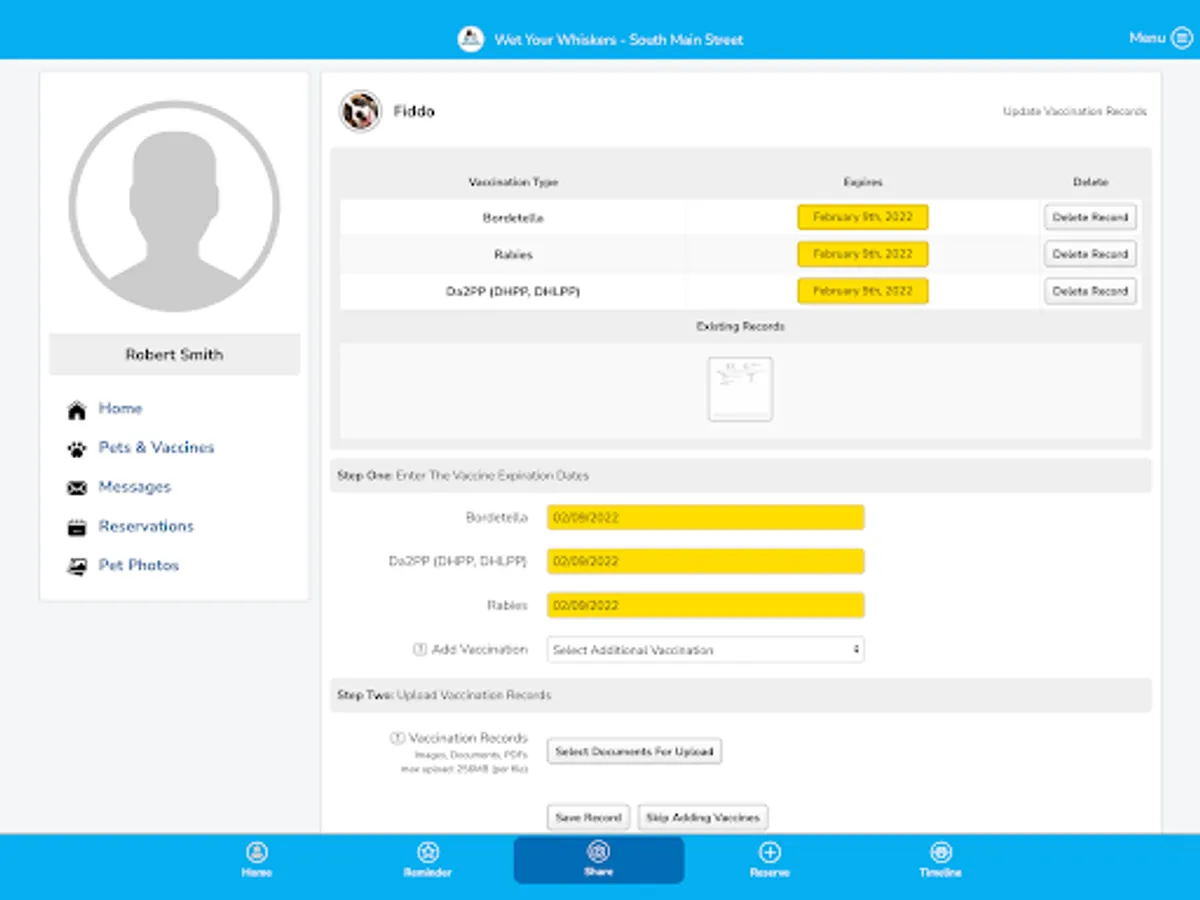Viewport: 1200px width, 900px height.
Task: Delete the Rabies vaccination record
Action: click(x=1090, y=254)
